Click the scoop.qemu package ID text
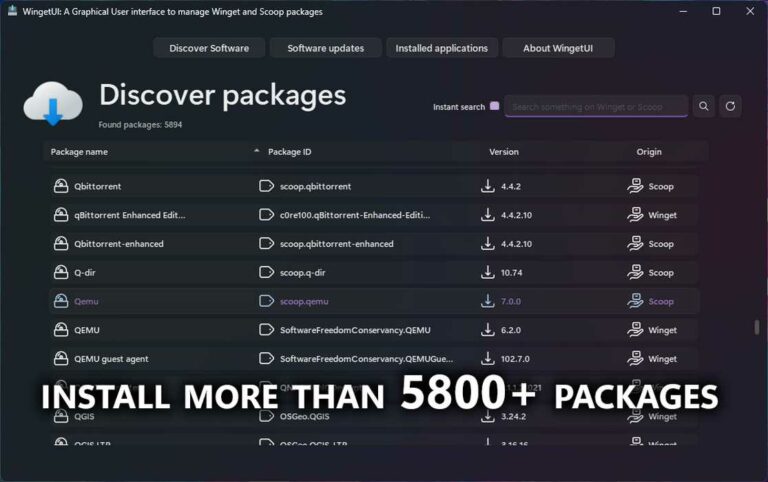Screen dimensions: 768x482 [x=304, y=301]
